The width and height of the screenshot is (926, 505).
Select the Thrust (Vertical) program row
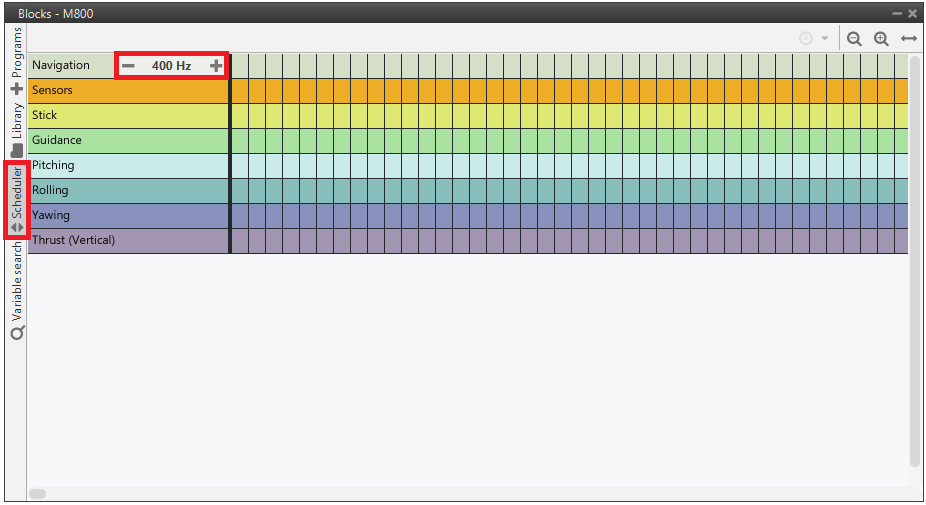pos(73,241)
